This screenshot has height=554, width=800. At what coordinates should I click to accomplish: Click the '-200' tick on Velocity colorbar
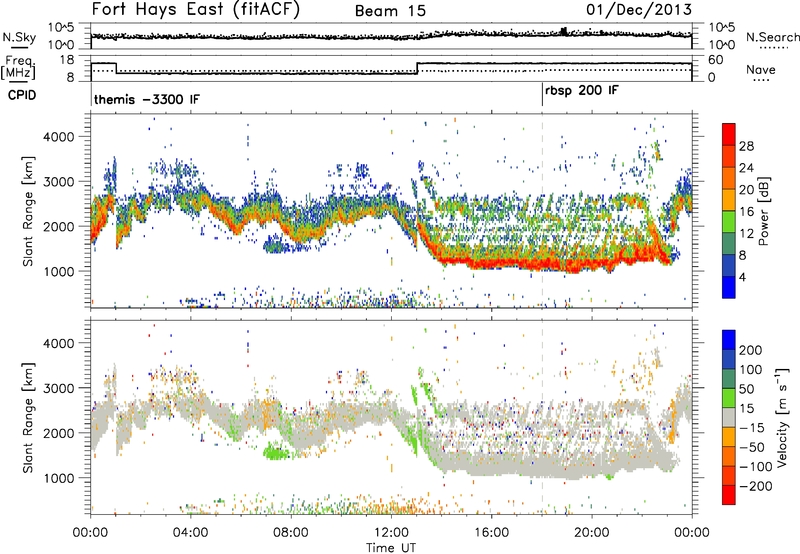point(755,486)
